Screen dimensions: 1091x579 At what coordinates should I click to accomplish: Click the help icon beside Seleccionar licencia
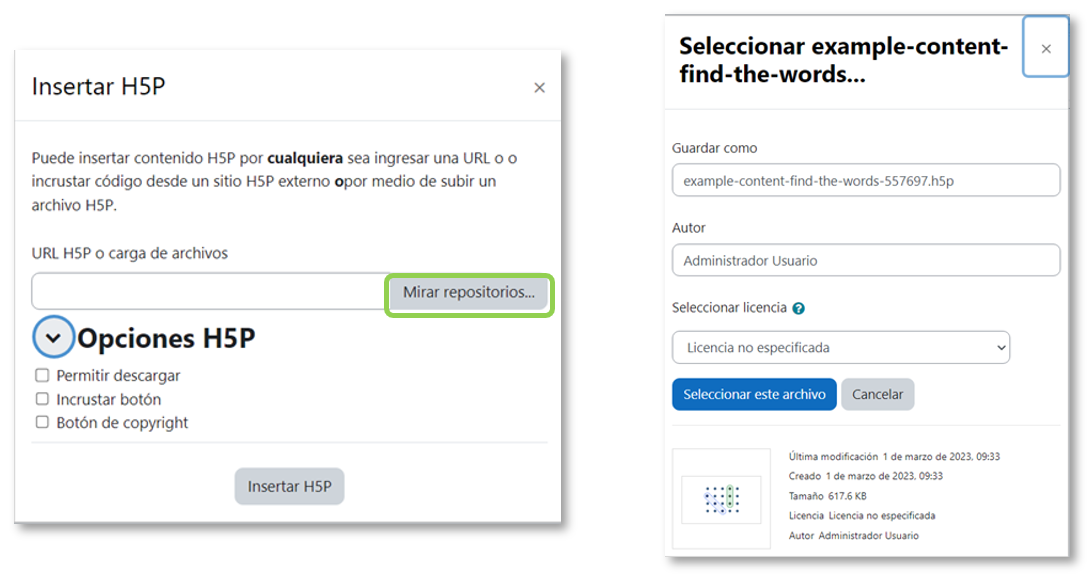(798, 307)
